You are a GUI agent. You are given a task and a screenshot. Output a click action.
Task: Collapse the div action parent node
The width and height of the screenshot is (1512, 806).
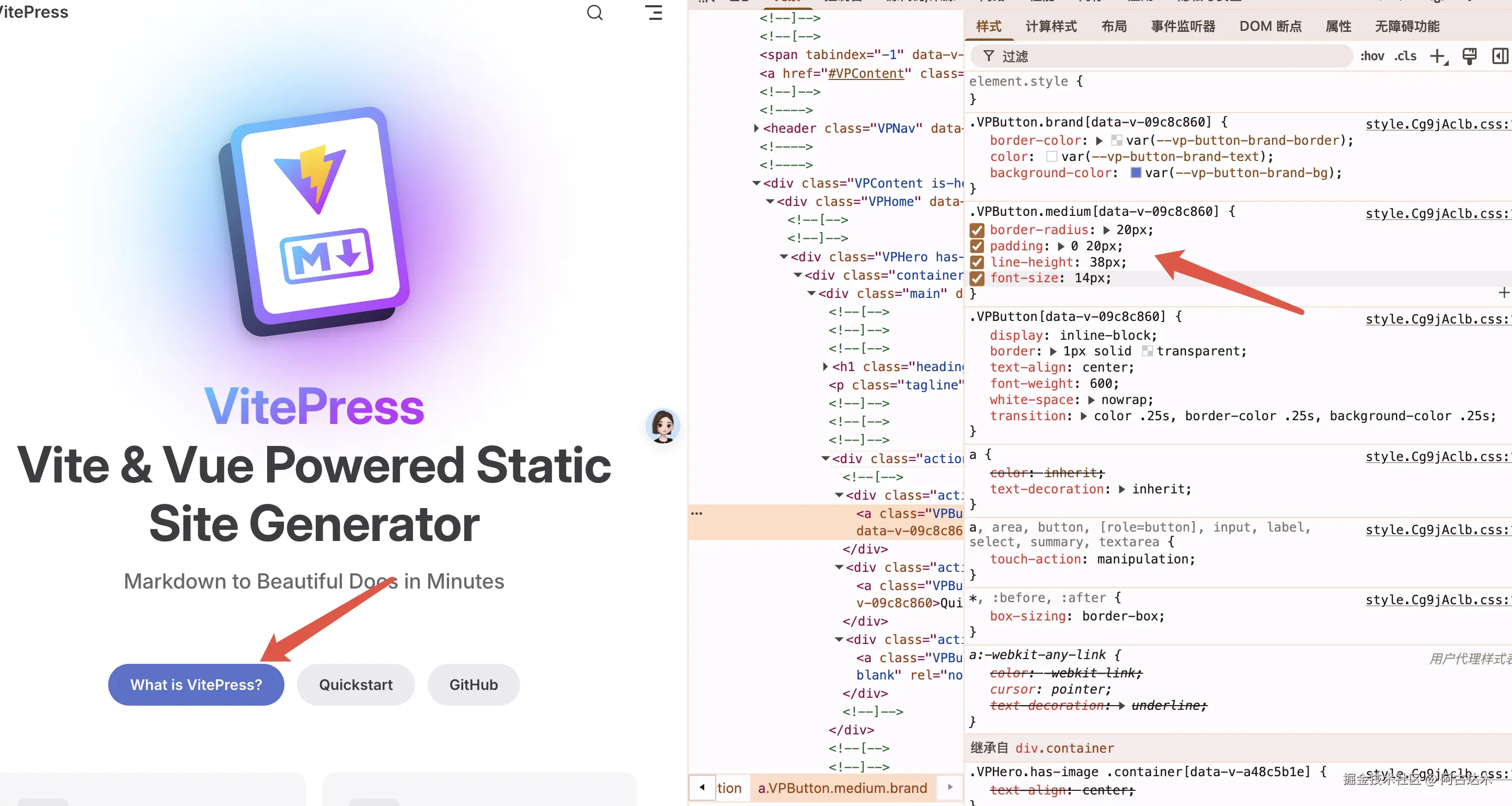(x=825, y=458)
